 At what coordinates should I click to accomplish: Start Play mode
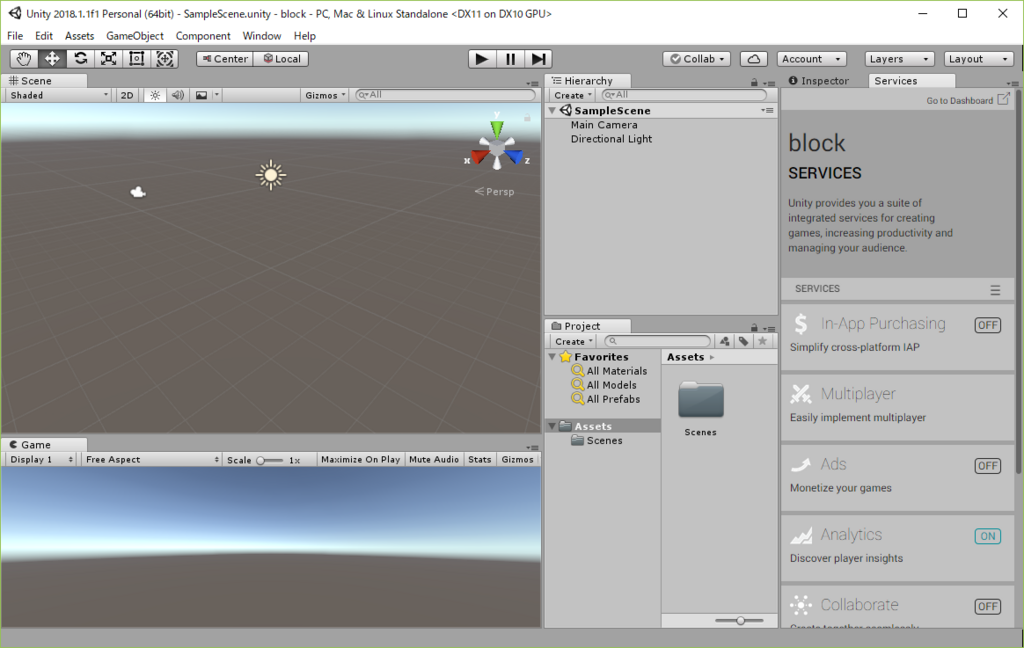click(482, 59)
